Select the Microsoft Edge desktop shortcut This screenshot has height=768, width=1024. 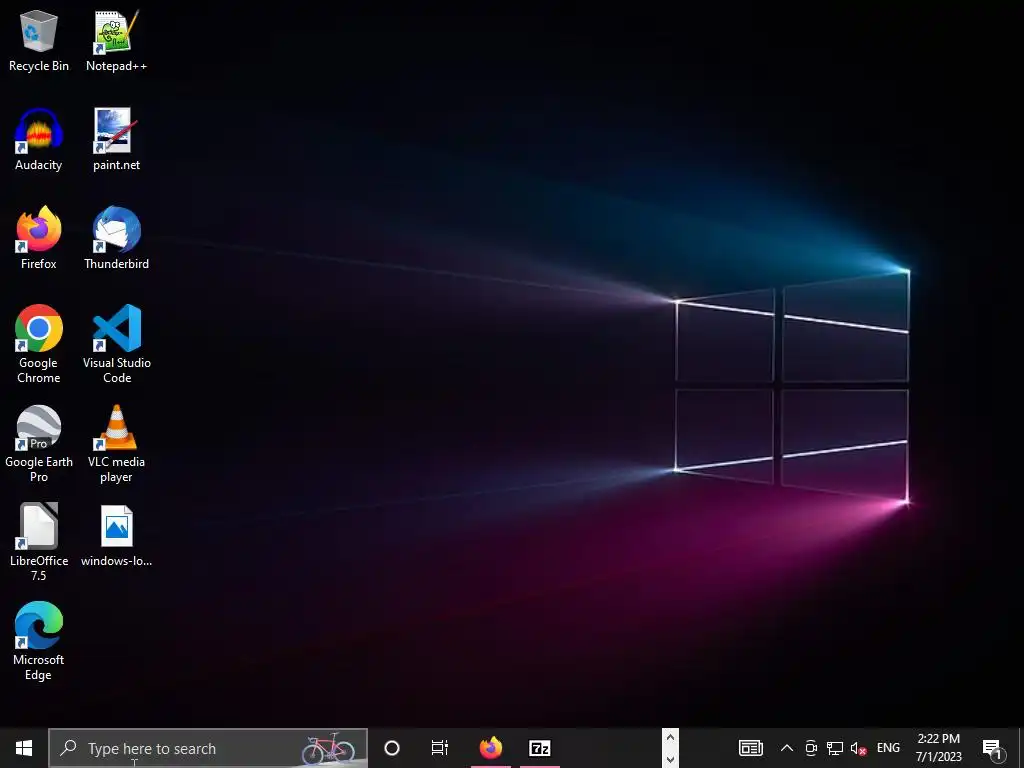[39, 641]
